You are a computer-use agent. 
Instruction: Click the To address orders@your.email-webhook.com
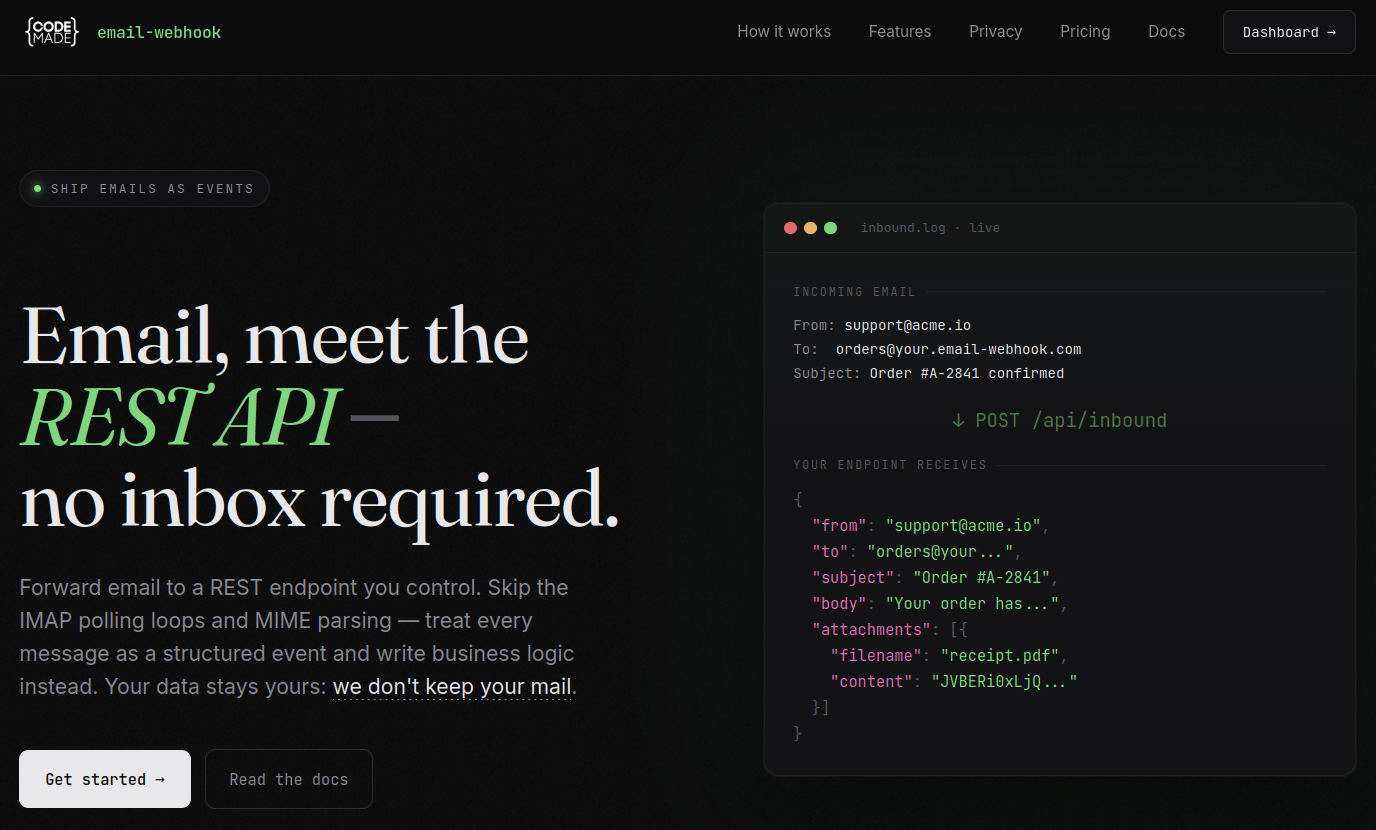[958, 349]
